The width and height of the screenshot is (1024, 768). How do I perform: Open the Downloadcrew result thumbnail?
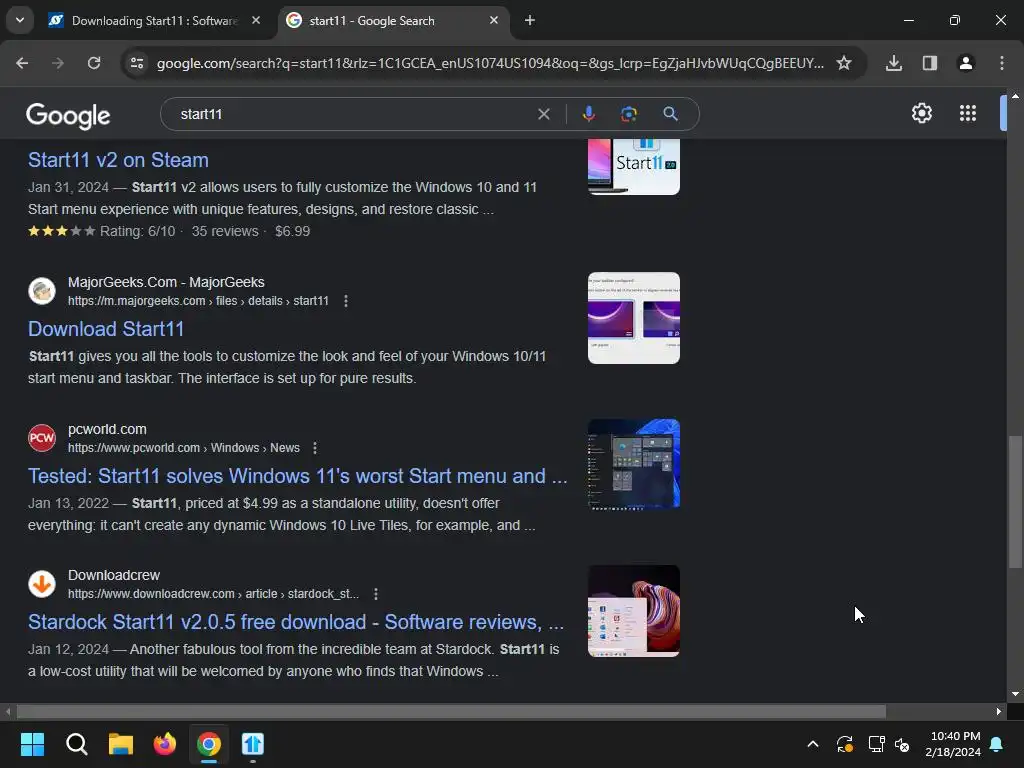click(x=633, y=611)
